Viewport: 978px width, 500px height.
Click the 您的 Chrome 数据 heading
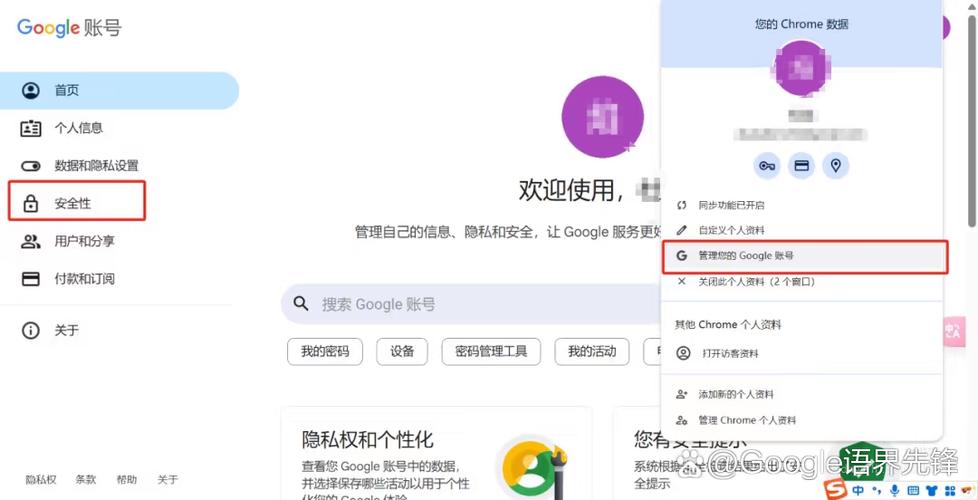pos(801,24)
